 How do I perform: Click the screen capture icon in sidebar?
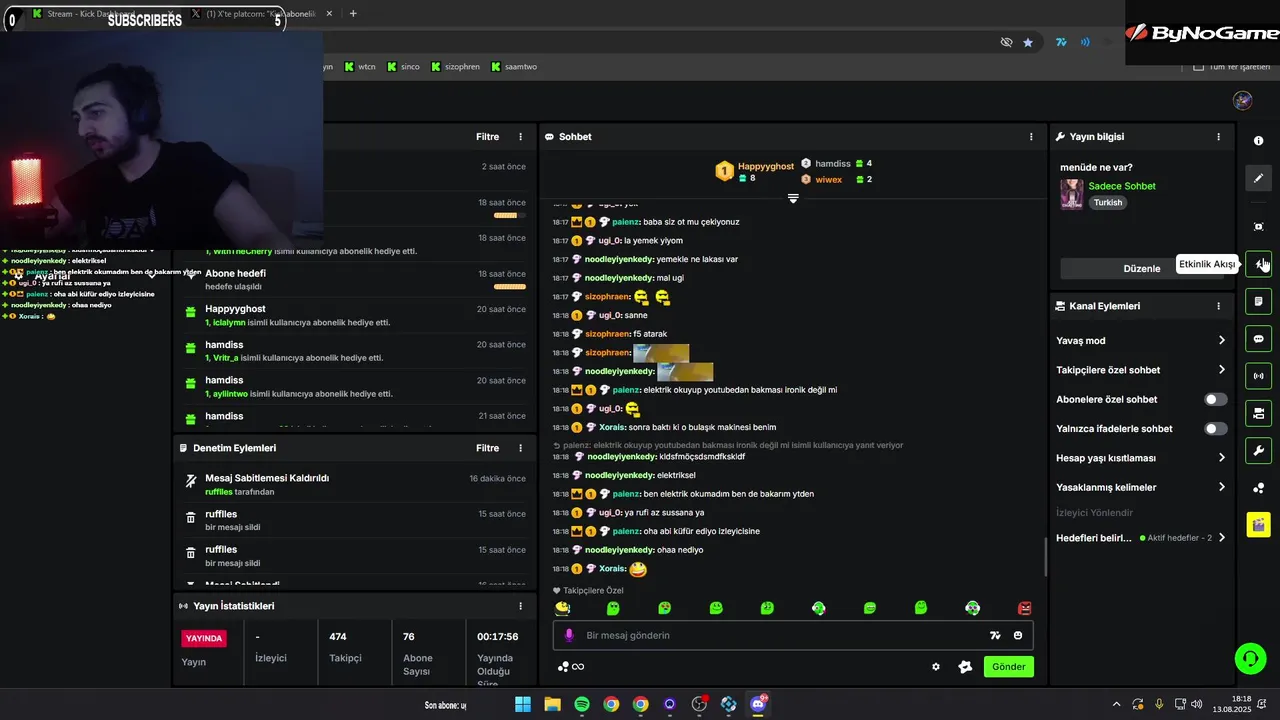coord(1258,227)
